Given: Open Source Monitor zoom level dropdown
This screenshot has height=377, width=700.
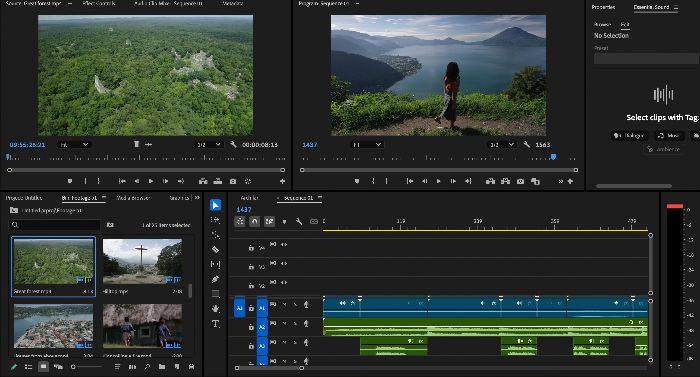Looking at the screenshot, I should click(74, 145).
